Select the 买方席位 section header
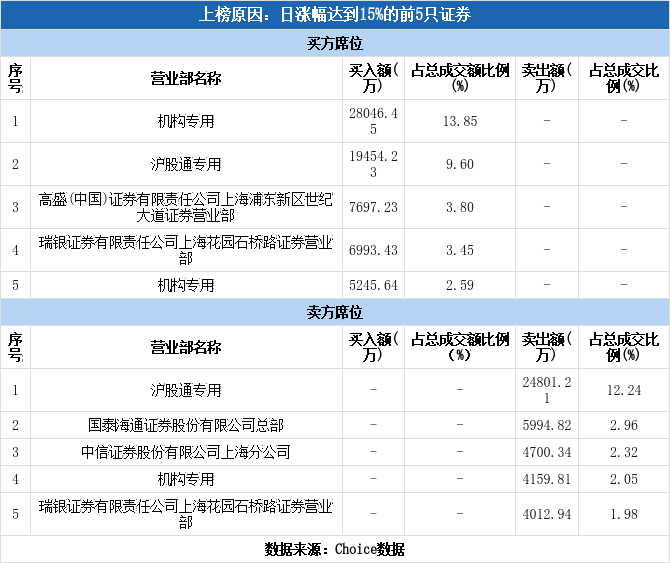 click(x=335, y=43)
